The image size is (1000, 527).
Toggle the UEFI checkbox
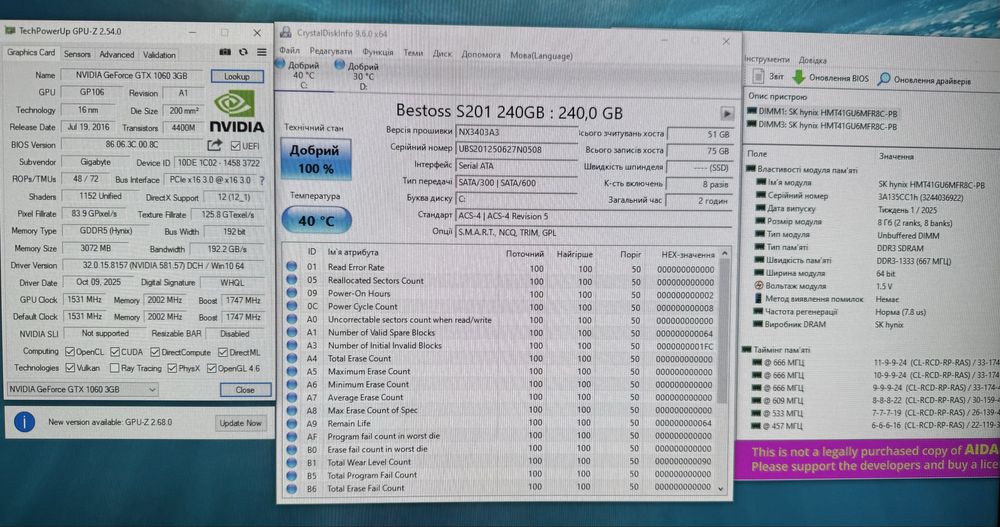pyautogui.click(x=235, y=145)
